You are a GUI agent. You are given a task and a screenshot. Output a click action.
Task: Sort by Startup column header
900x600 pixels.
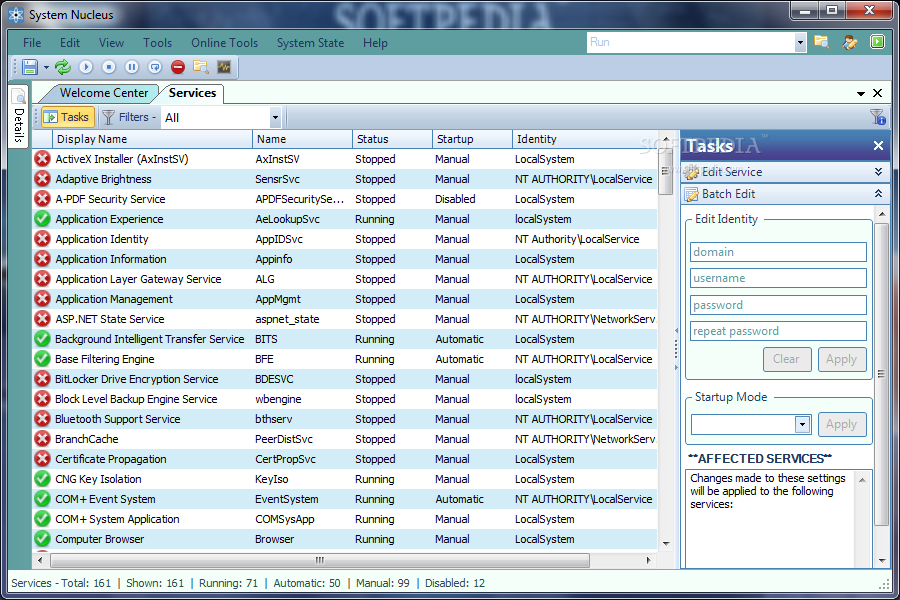[x=472, y=139]
